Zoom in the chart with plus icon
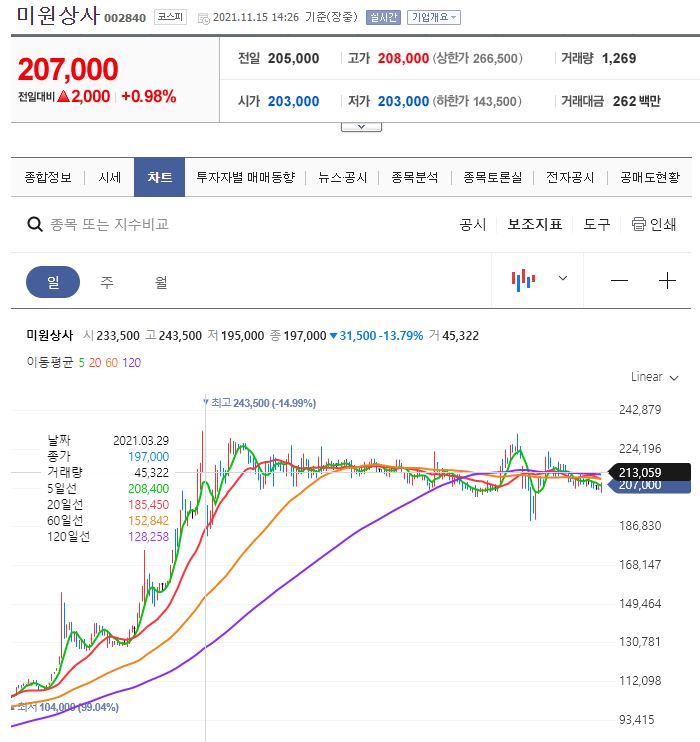Viewport: 700px width, 742px height. pos(668,281)
